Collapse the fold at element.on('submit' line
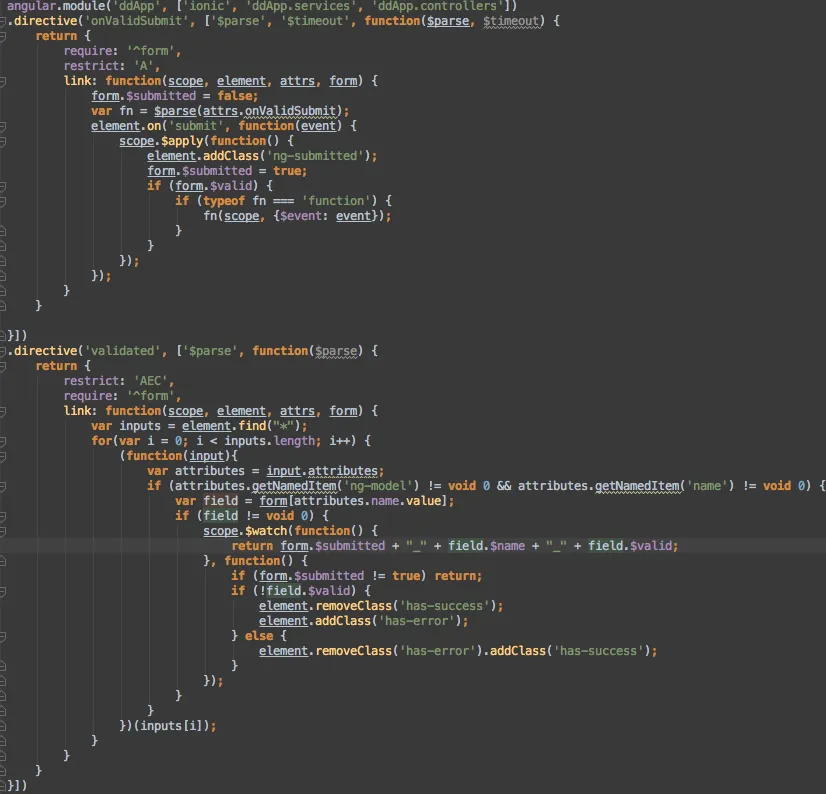This screenshot has height=794, width=826. pyautogui.click(x=3, y=126)
